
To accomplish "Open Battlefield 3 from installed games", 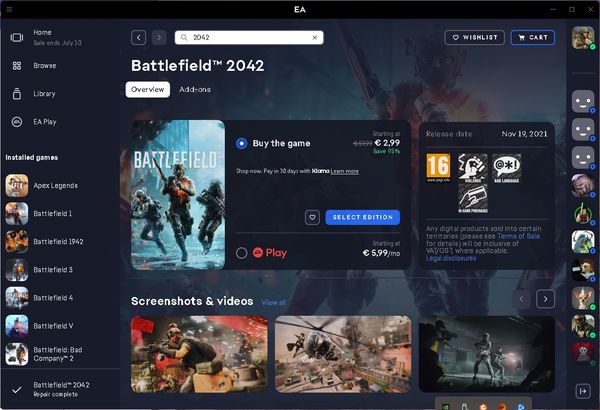I will pyautogui.click(x=60, y=270).
